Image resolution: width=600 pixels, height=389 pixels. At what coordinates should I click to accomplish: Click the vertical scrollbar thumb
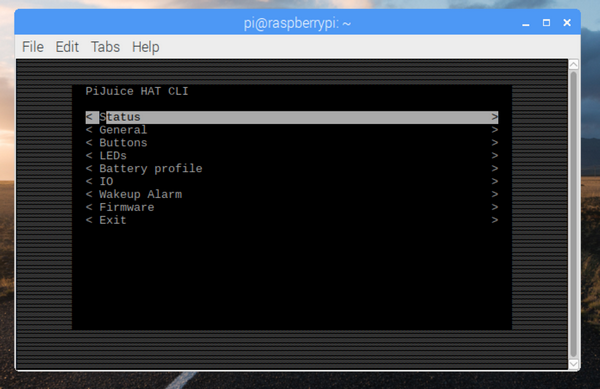[x=573, y=214]
